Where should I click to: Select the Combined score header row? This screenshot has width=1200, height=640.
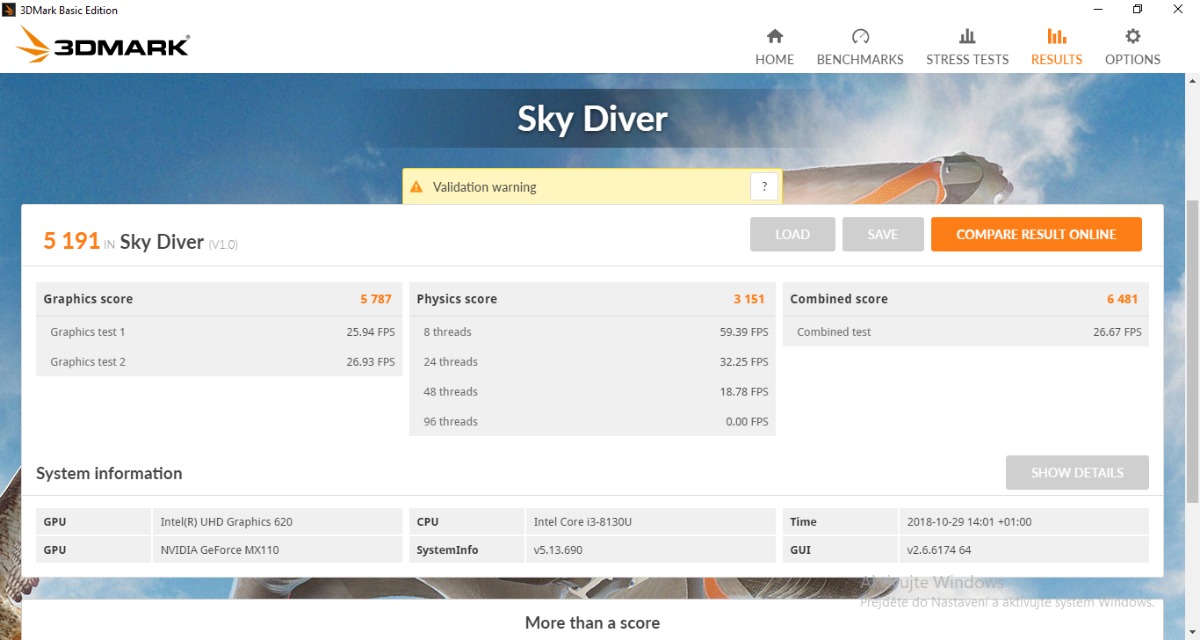tap(964, 299)
